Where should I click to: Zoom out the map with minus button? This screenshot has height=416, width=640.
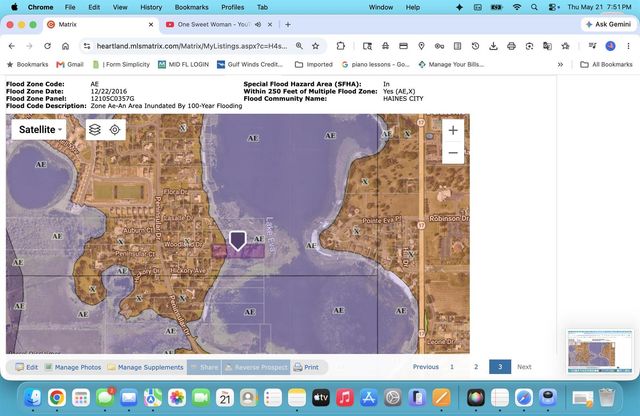(x=453, y=153)
